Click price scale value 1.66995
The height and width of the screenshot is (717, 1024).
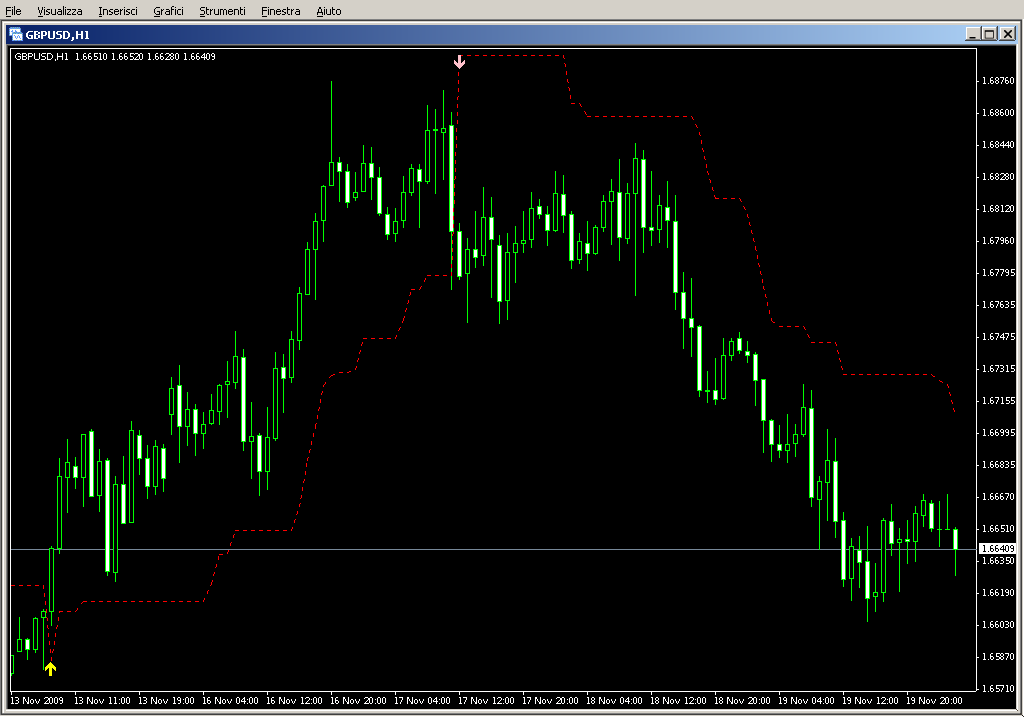(999, 432)
